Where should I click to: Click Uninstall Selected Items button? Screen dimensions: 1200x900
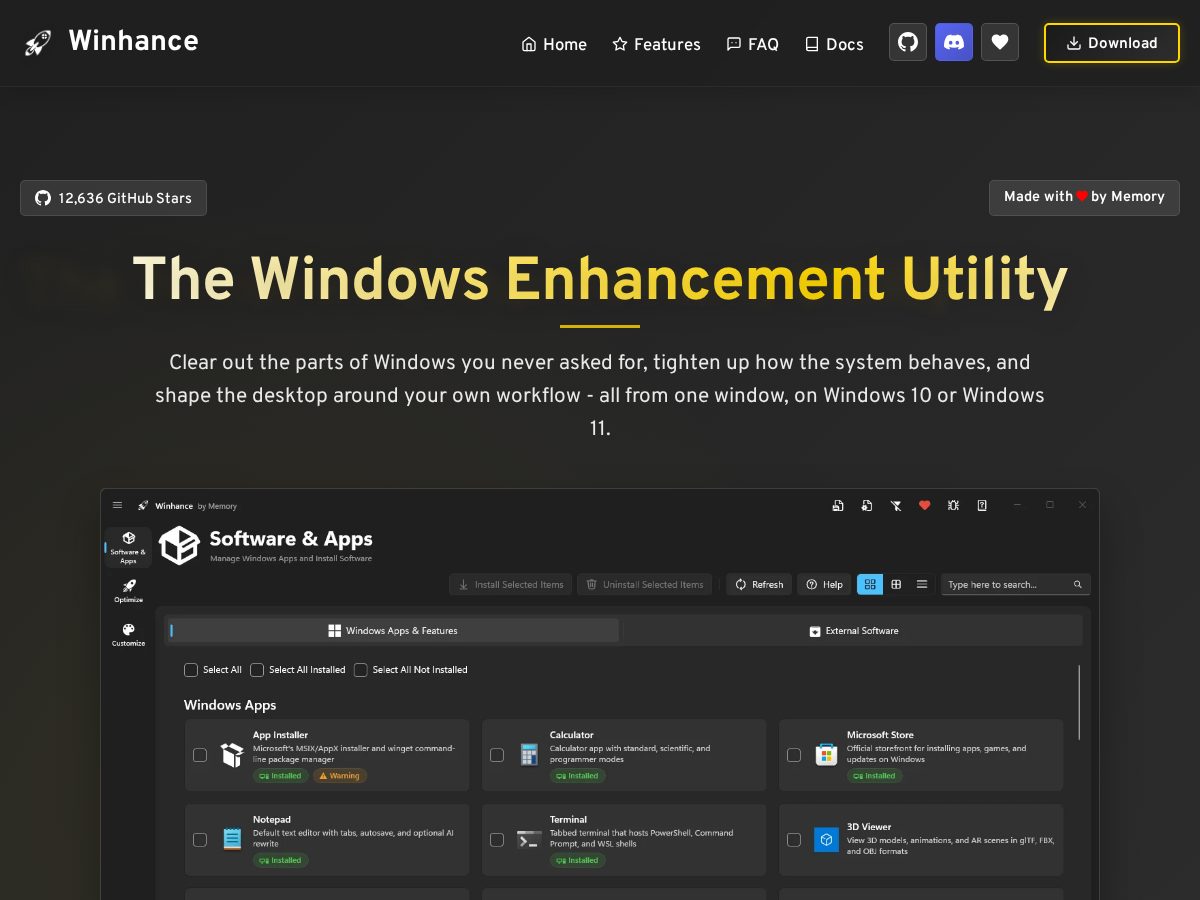click(644, 584)
